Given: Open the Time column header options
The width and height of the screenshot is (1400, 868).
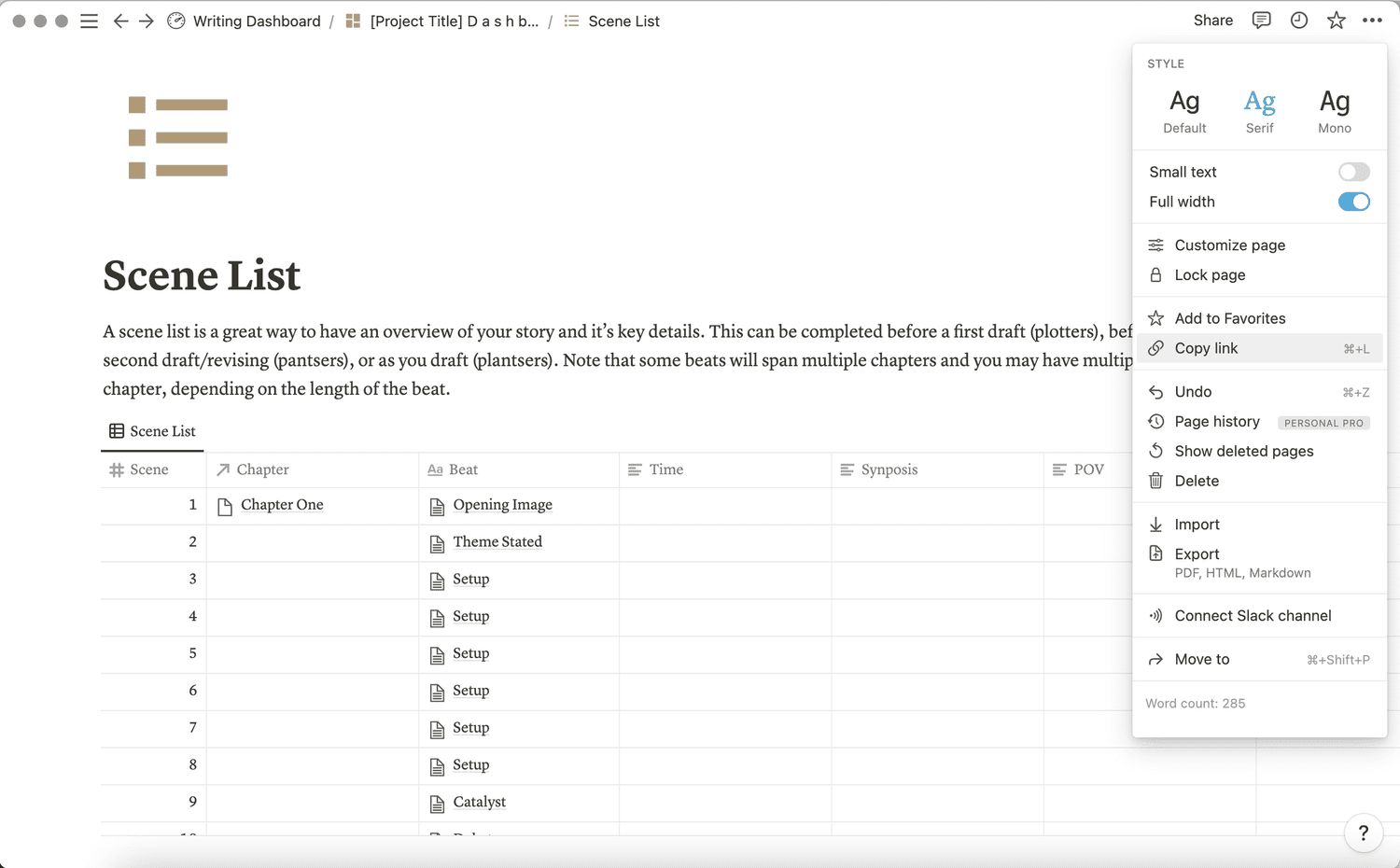Looking at the screenshot, I should pos(665,469).
